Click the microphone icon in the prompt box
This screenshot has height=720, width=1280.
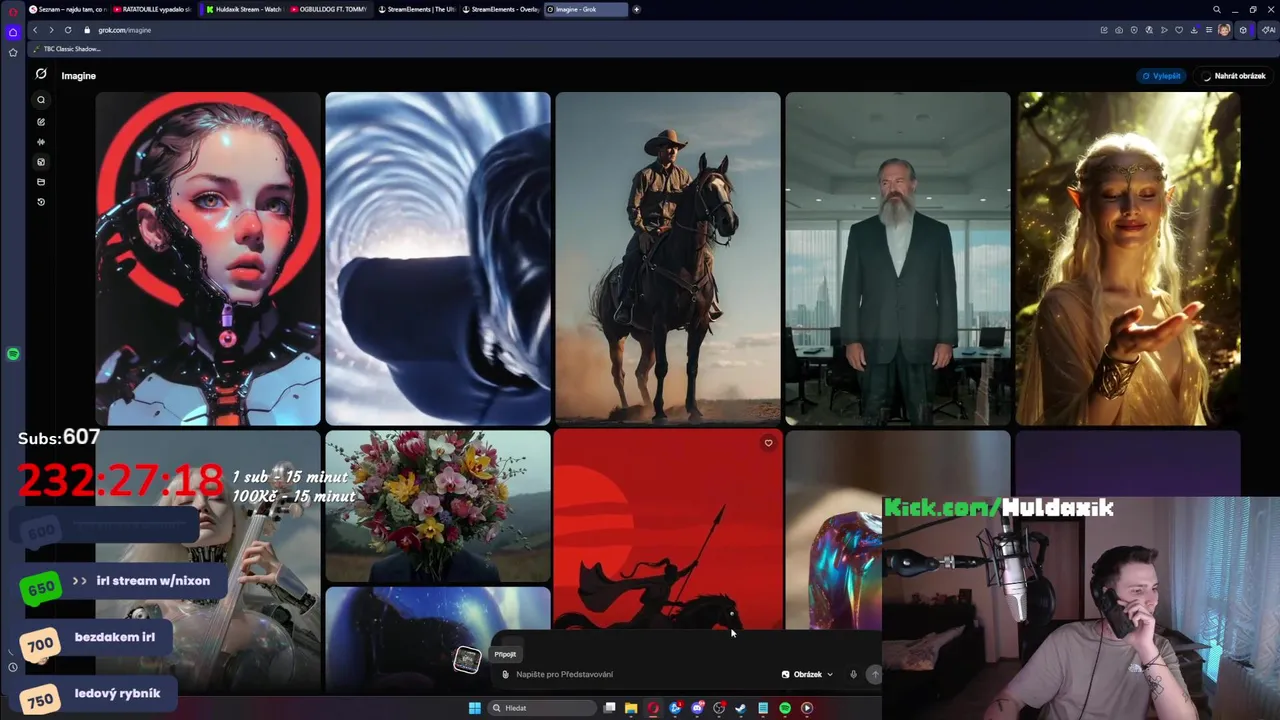[853, 674]
